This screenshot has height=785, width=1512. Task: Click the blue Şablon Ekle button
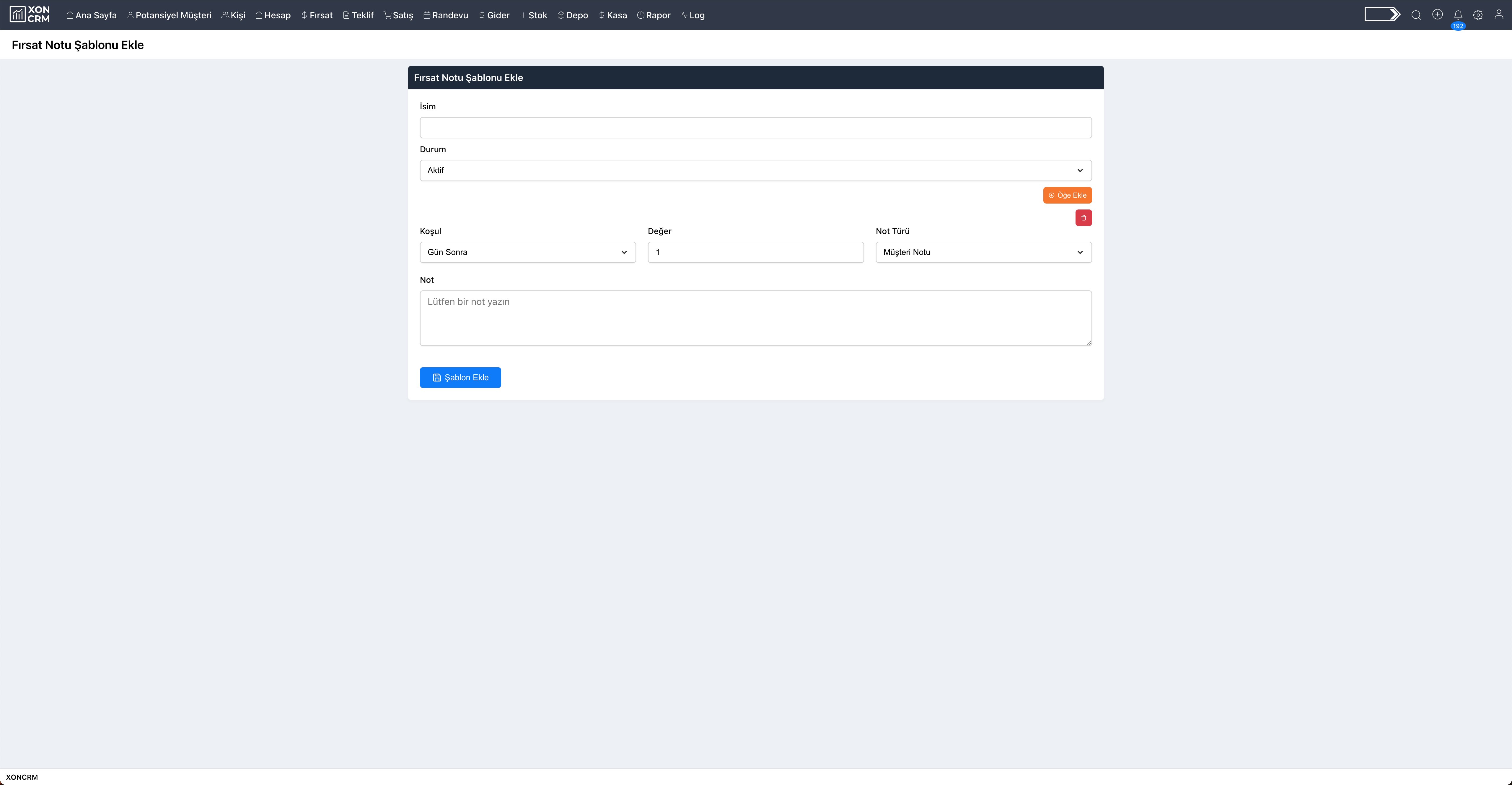(x=460, y=378)
